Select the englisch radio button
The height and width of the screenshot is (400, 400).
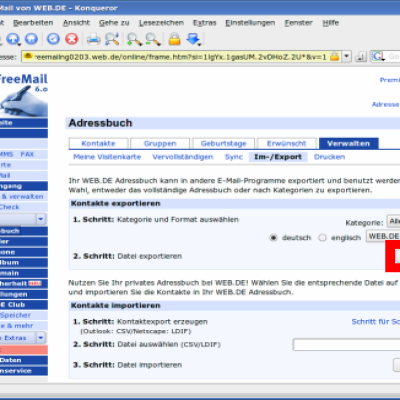(x=322, y=238)
